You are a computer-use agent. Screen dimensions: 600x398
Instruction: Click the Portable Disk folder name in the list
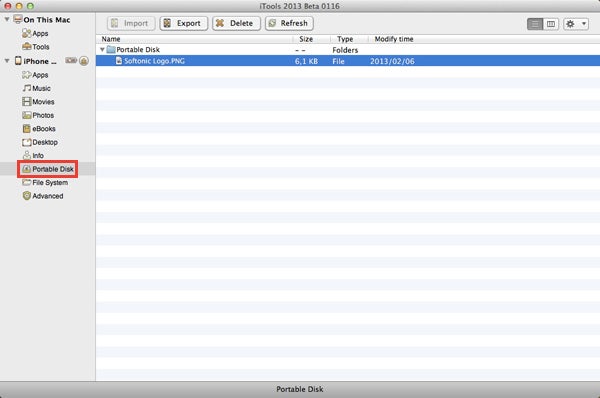(138, 50)
